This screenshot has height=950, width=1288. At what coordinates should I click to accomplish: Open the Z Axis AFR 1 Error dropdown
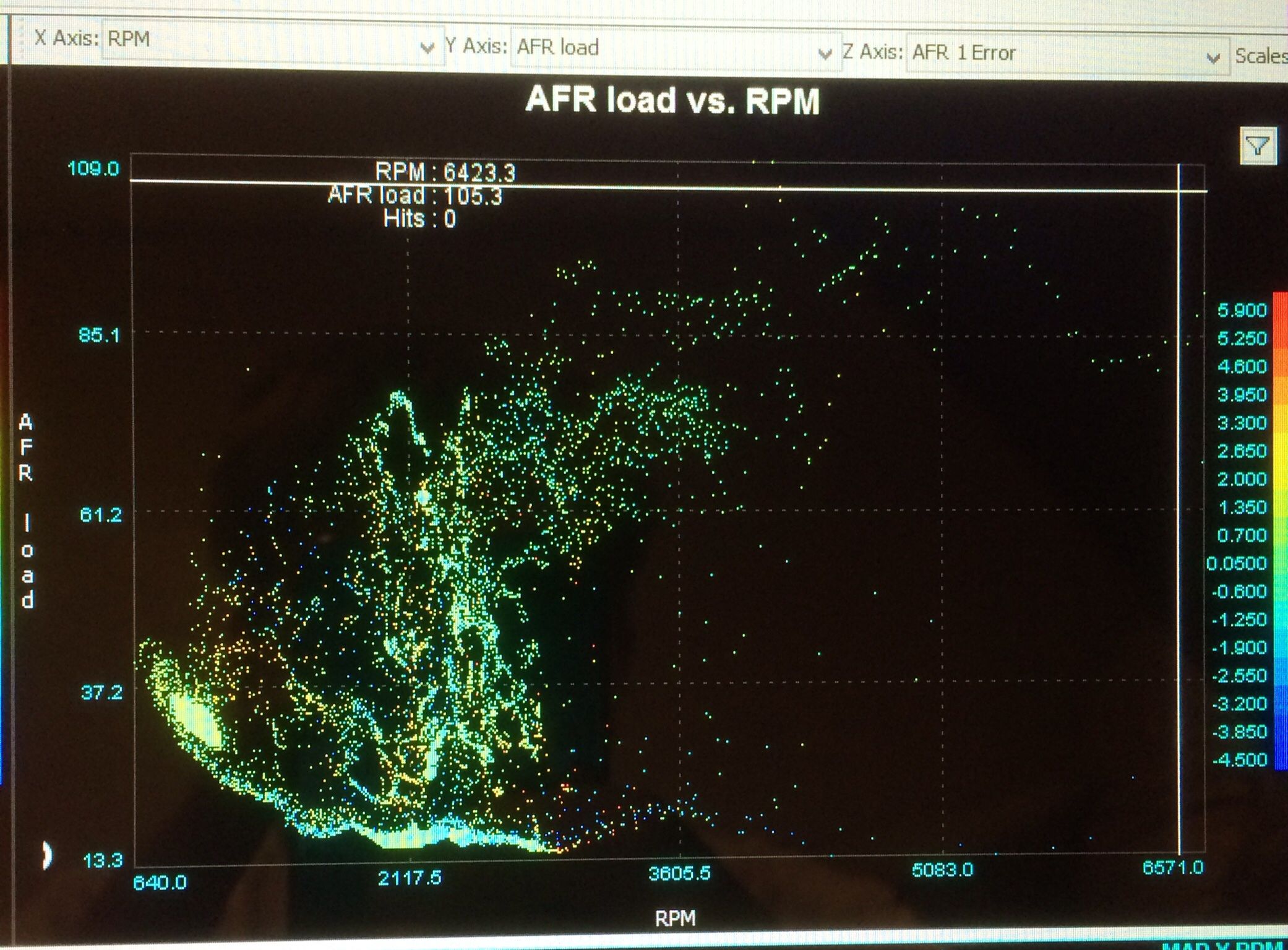[1067, 54]
